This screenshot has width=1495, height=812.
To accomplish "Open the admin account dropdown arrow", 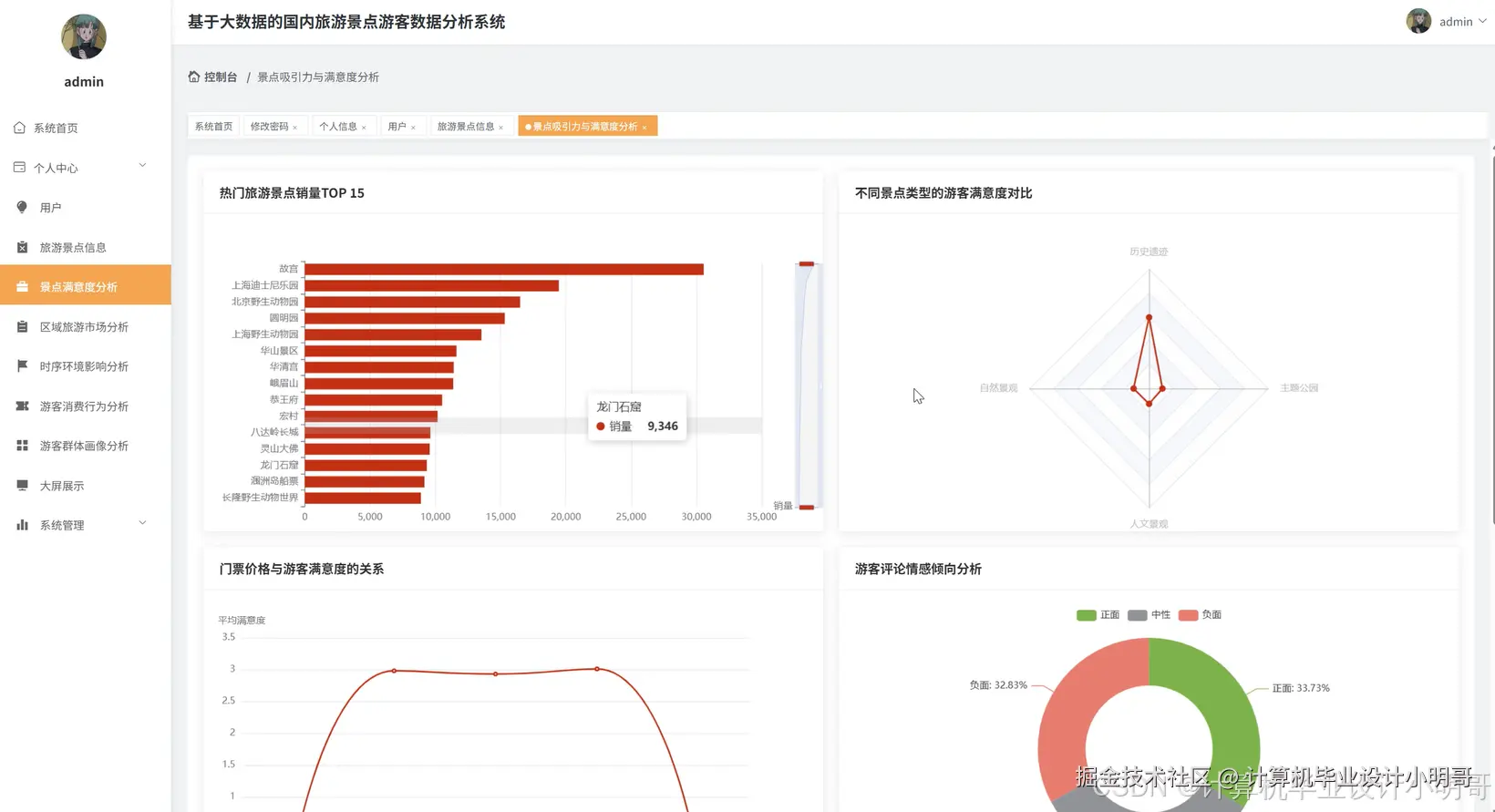I will pos(1482,21).
